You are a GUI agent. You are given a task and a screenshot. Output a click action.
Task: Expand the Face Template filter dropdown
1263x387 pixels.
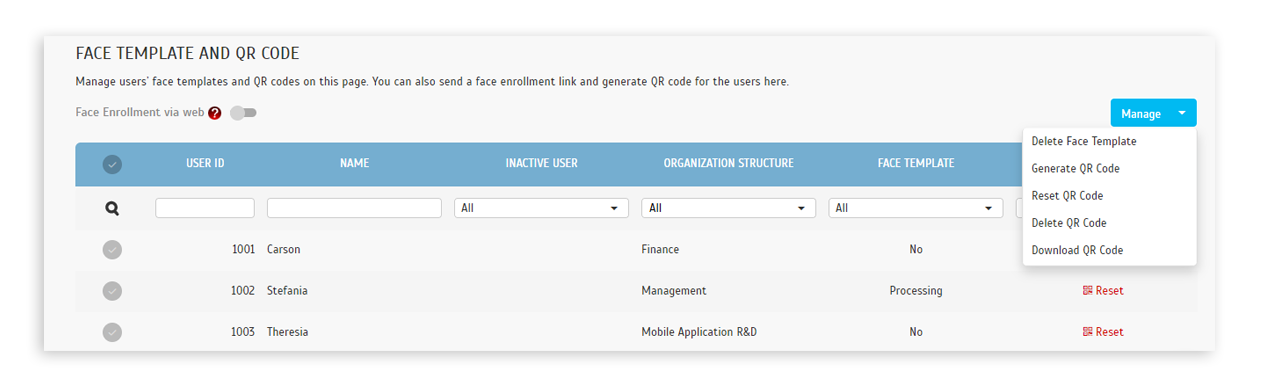915,208
